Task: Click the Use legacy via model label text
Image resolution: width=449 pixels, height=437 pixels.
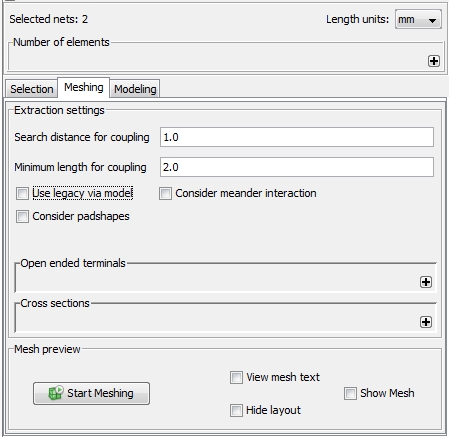Action: click(83, 193)
